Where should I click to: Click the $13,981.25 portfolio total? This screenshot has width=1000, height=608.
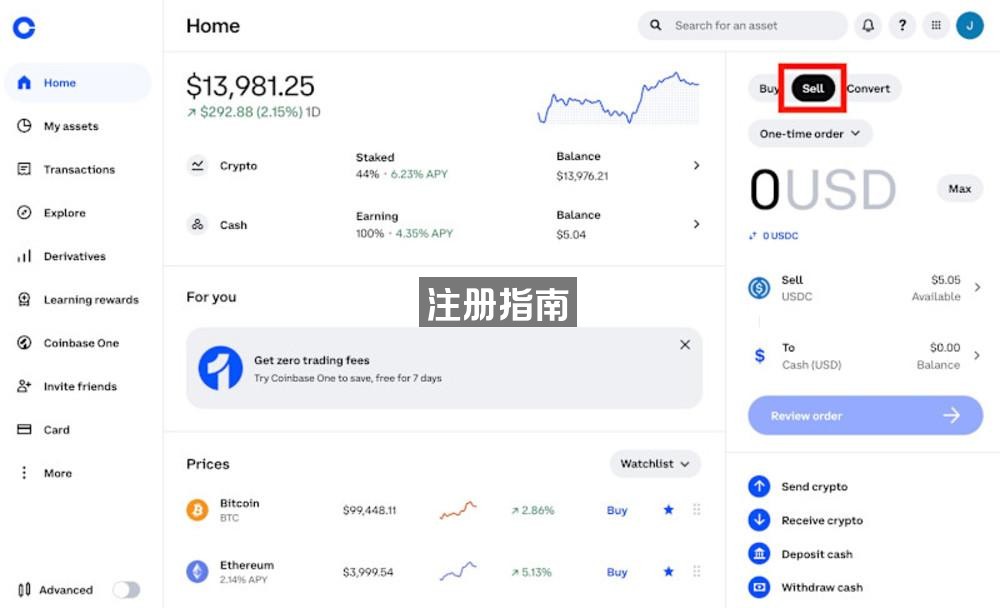click(250, 86)
